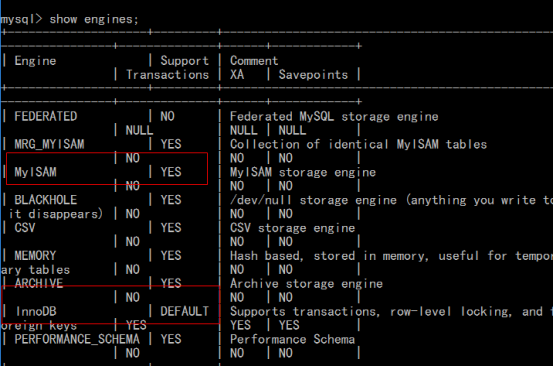Select the PERFORMANCE_SCHEMA engine name
Viewport: 554px width, 366px height.
point(77,339)
